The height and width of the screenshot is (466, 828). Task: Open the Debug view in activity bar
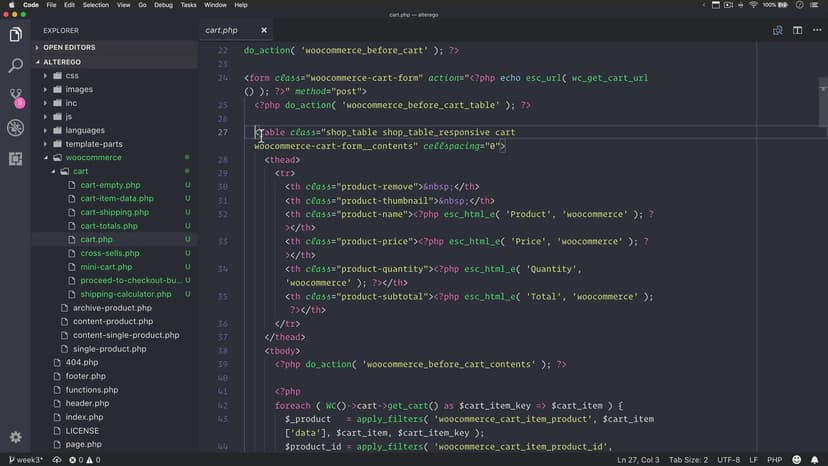pos(15,128)
